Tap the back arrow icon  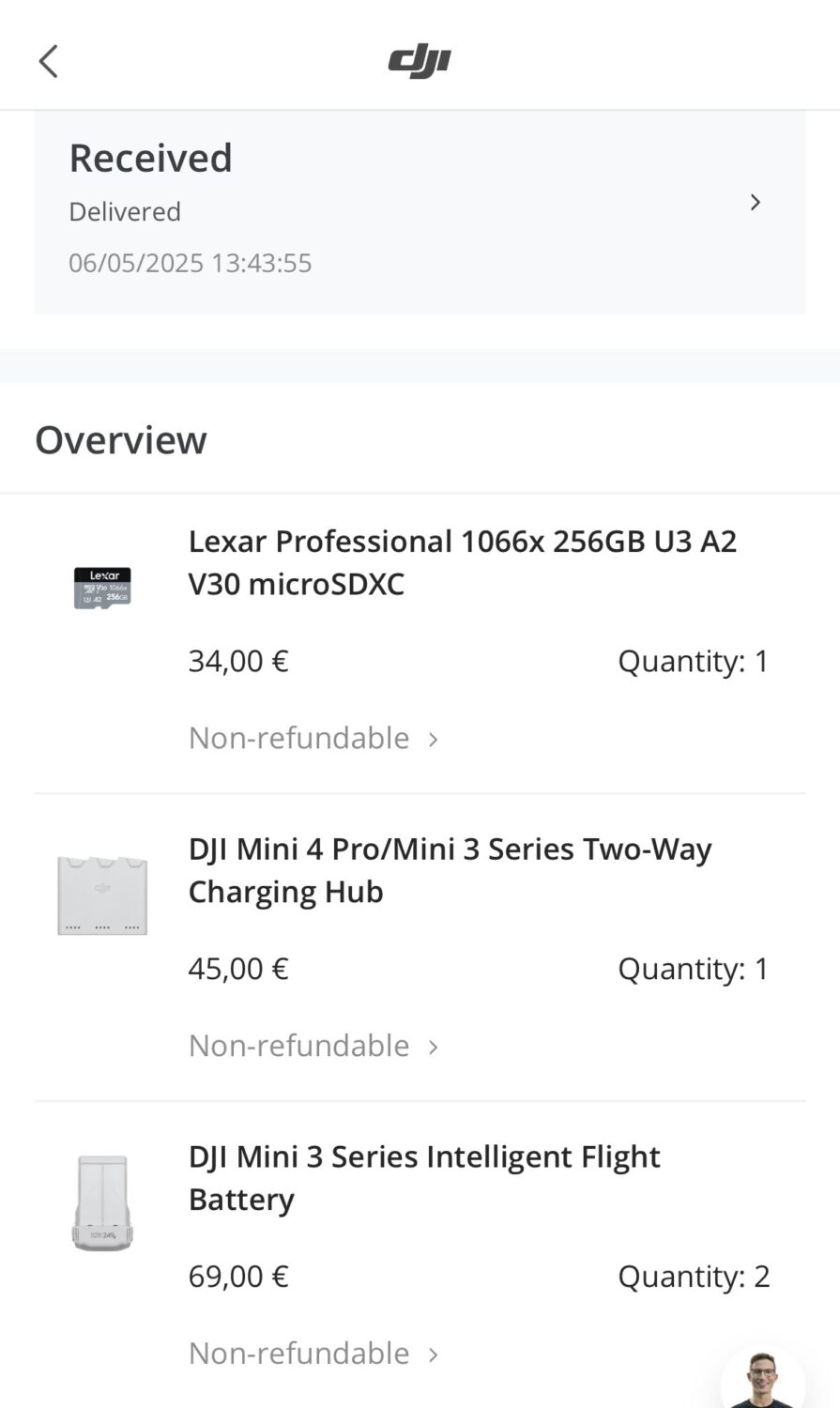click(49, 61)
